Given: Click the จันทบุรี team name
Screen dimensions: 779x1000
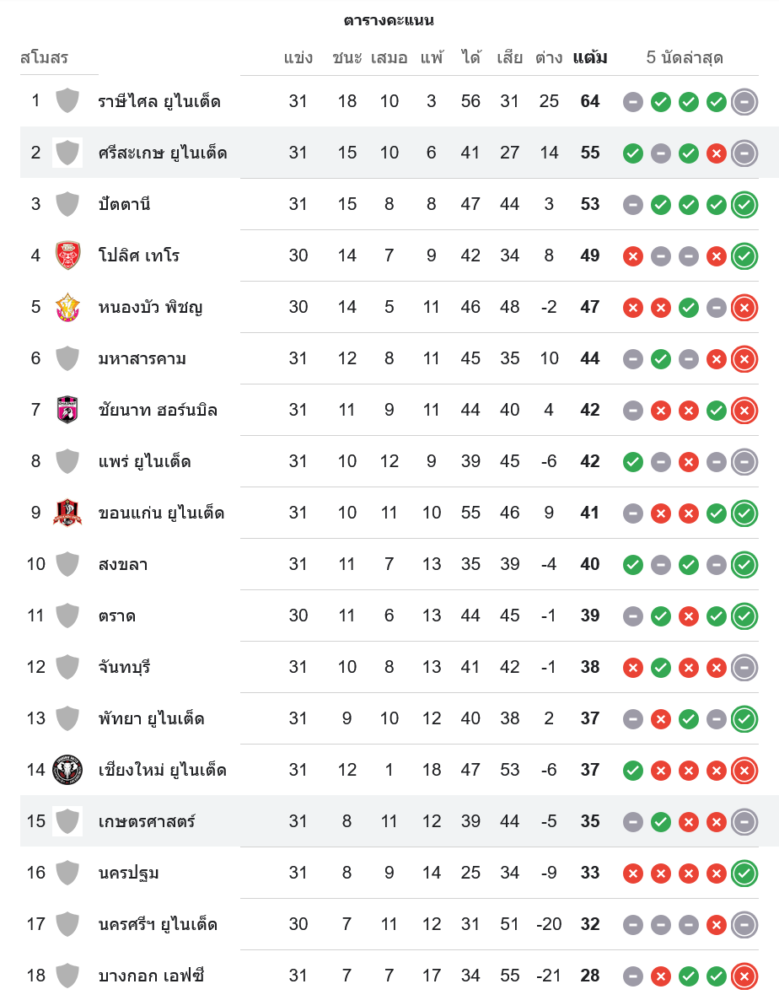Looking at the screenshot, I should coord(124,667).
